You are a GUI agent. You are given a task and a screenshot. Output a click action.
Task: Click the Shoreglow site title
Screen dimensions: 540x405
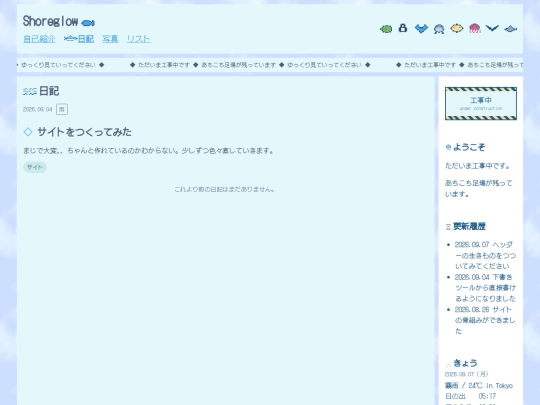51,21
